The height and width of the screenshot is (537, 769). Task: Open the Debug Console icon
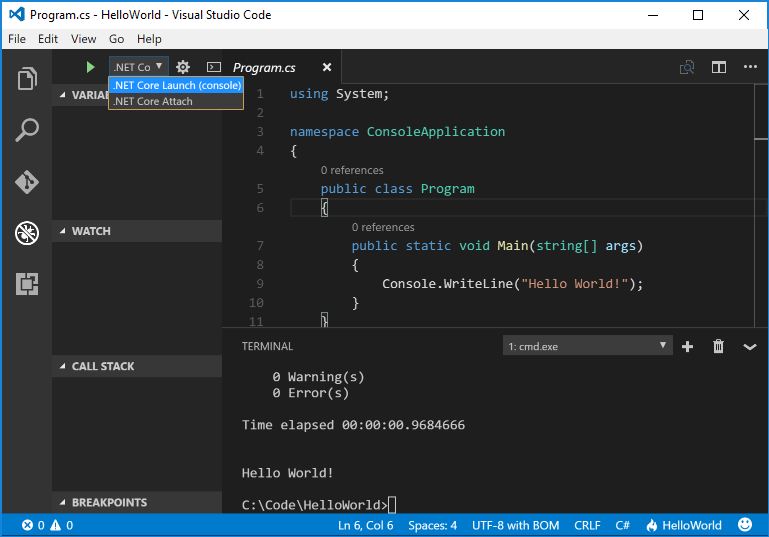(214, 67)
